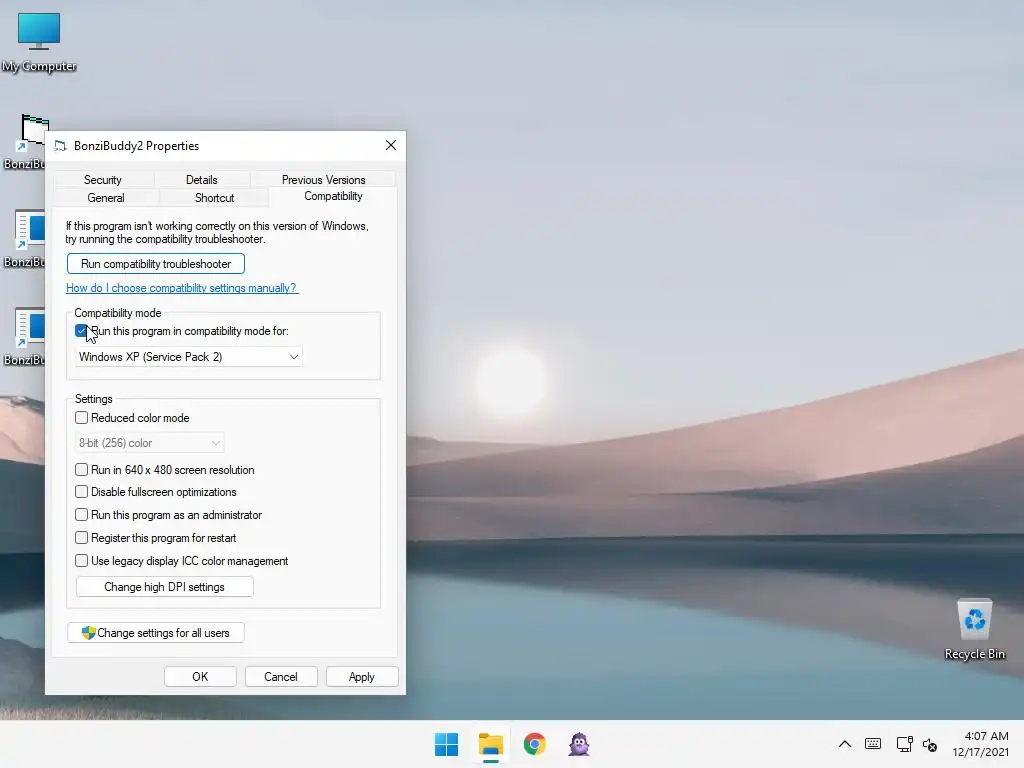
Task: Launch File Explorer from the taskbar
Action: (490, 744)
